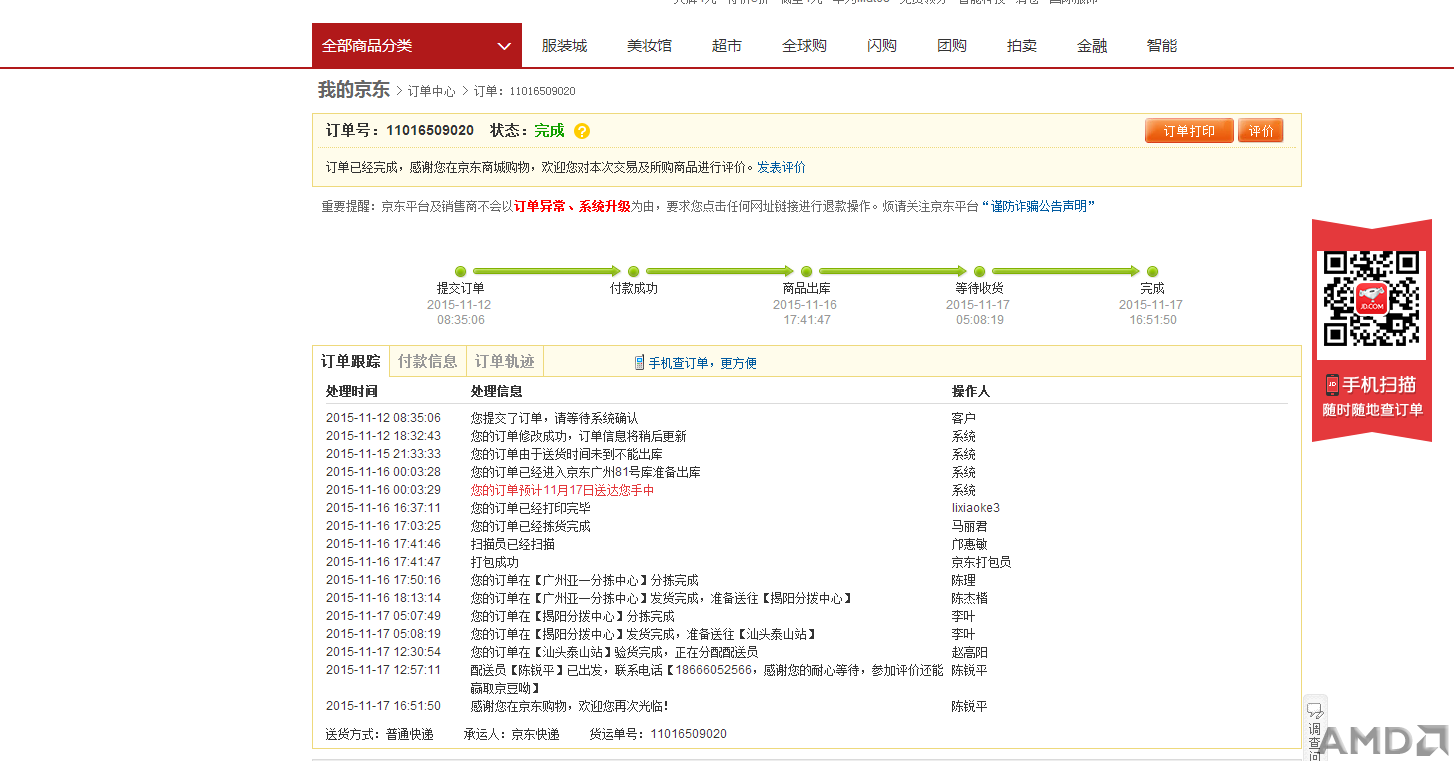This screenshot has width=1454, height=761.
Task: Click the 完成 progress step dot
Action: pyautogui.click(x=1152, y=271)
